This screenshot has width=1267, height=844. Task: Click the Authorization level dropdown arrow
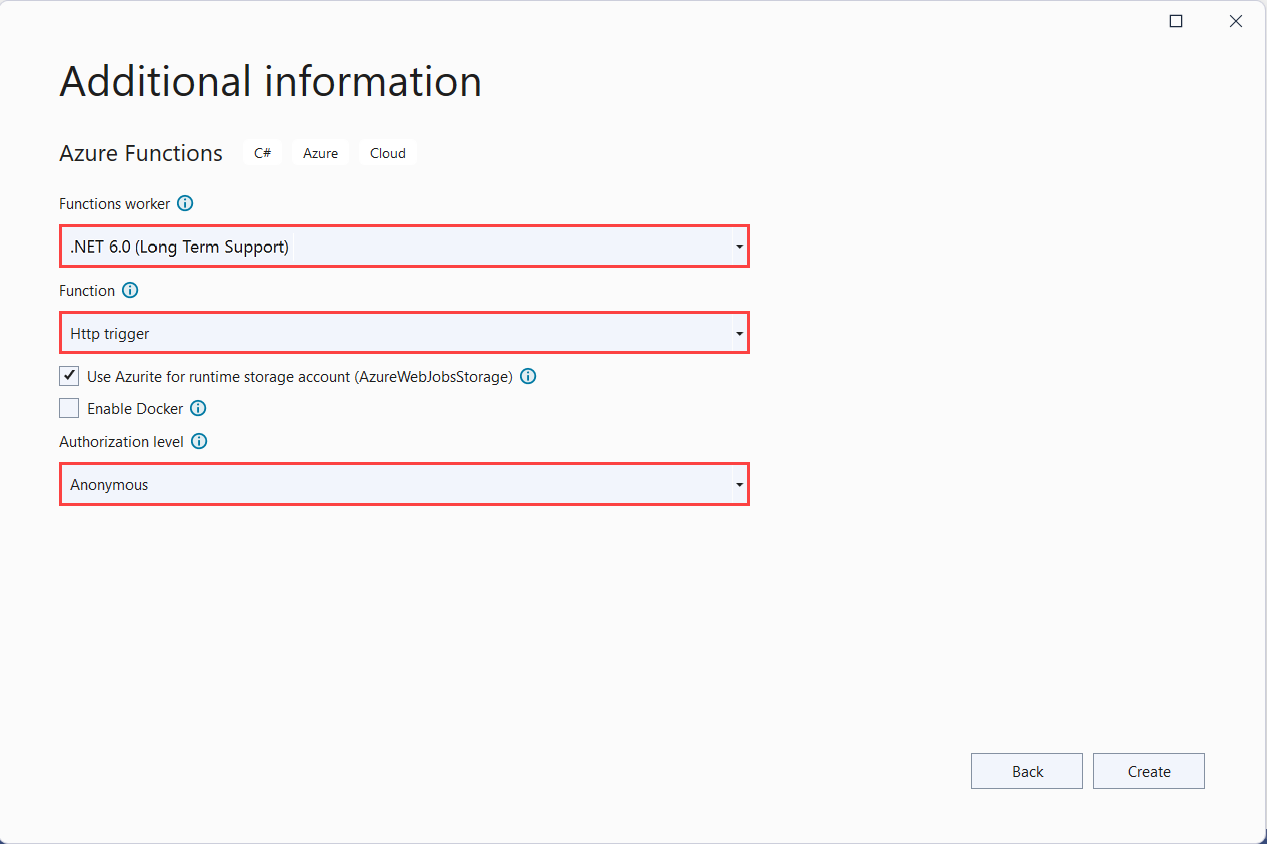pos(738,486)
